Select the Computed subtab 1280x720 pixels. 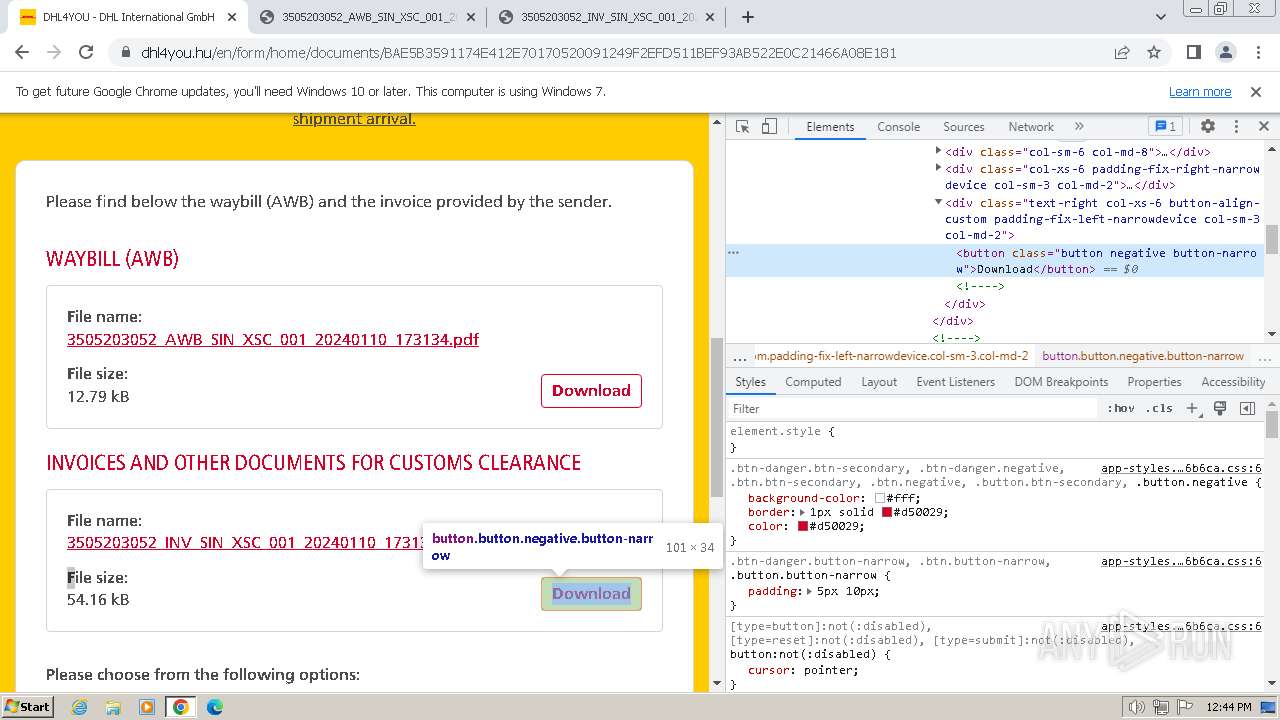pyautogui.click(x=813, y=382)
